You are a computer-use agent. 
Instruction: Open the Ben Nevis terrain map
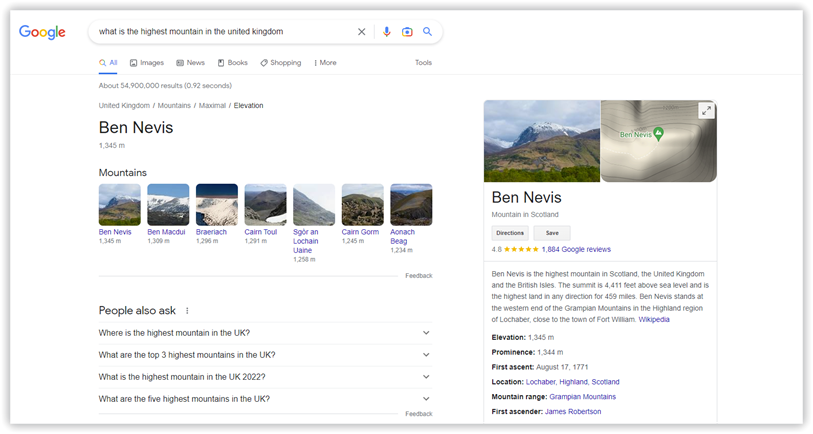click(659, 141)
